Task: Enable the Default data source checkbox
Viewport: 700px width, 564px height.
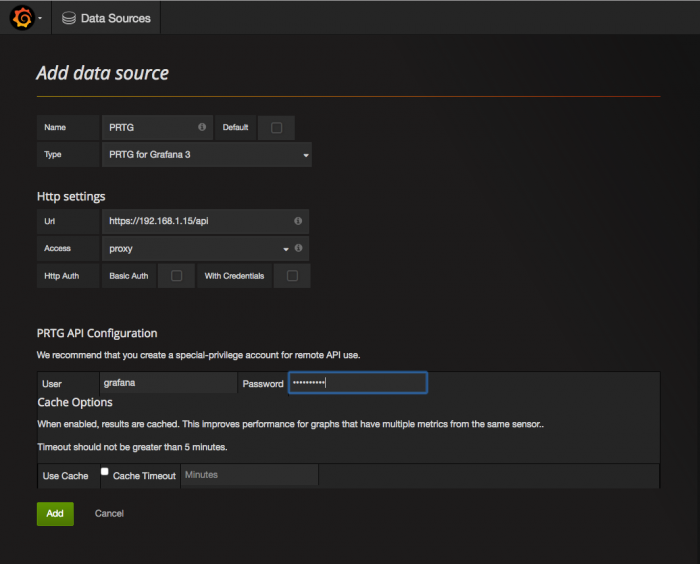Action: click(276, 128)
